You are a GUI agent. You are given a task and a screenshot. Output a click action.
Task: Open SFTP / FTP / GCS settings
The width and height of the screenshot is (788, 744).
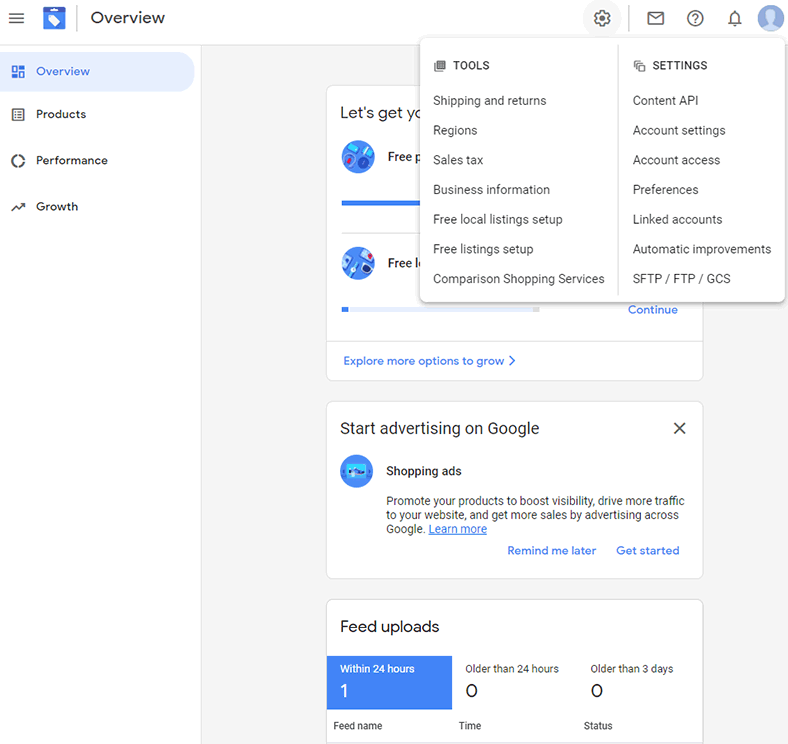(681, 278)
